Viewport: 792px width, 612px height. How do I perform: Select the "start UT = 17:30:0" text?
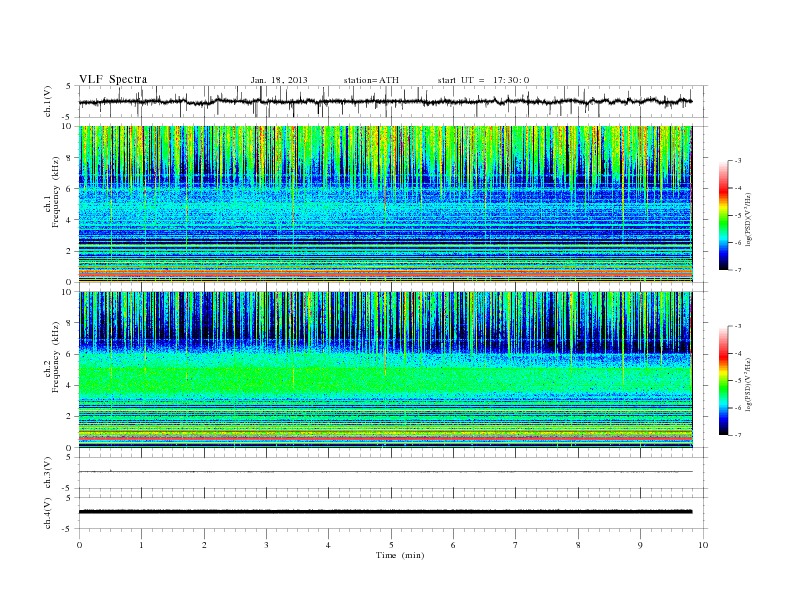(483, 80)
